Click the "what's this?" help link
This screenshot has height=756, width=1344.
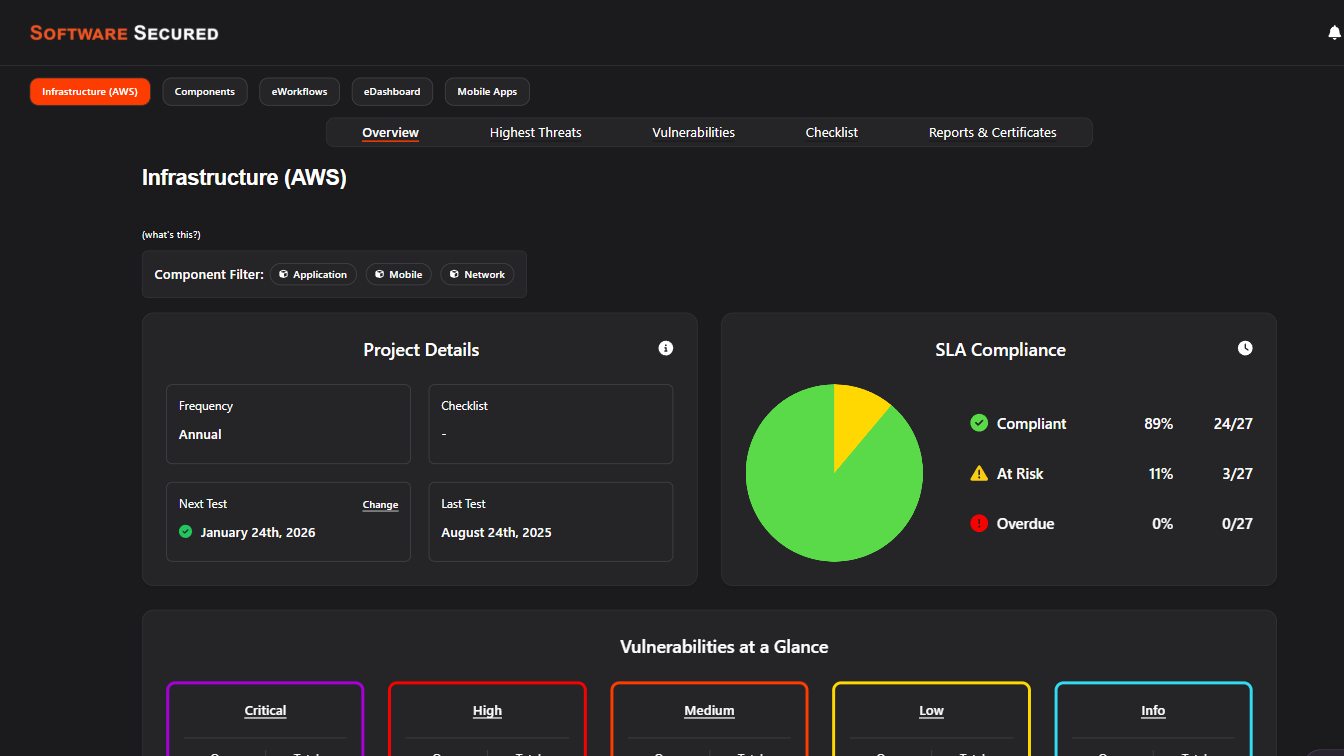171,235
